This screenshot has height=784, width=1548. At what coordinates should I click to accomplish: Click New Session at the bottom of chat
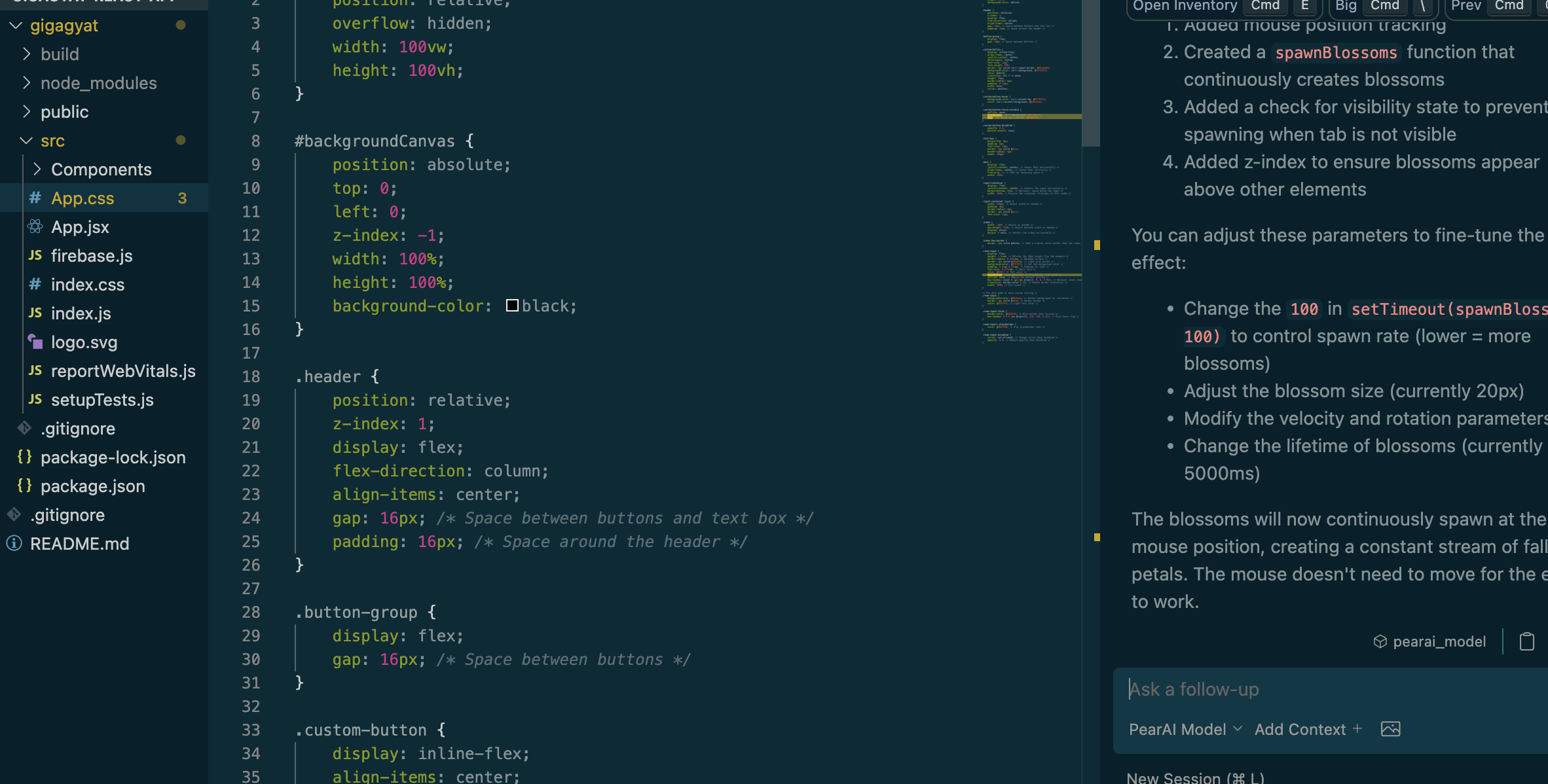tap(1194, 777)
